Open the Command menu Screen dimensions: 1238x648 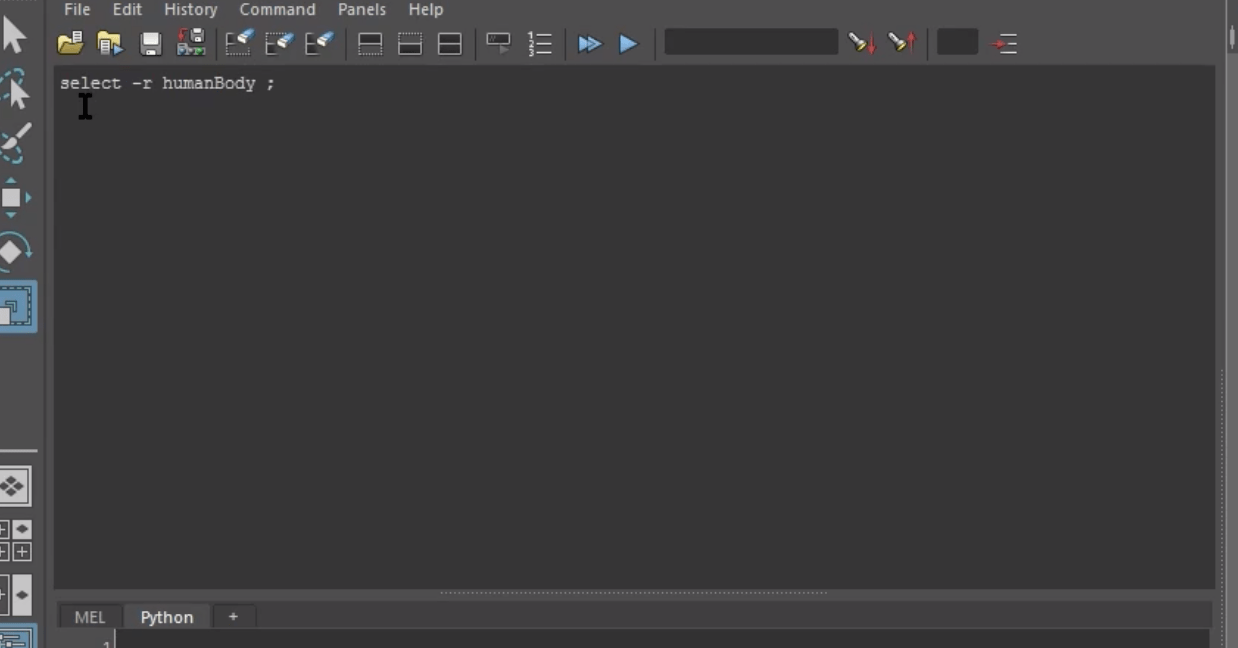(277, 9)
